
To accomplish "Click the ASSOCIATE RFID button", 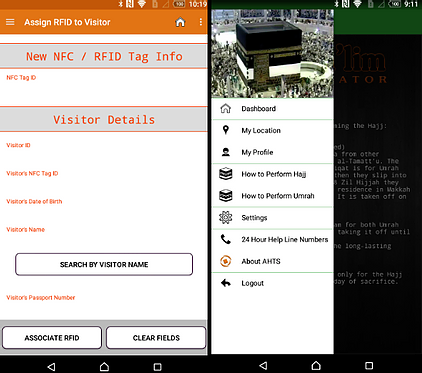I will point(52,338).
